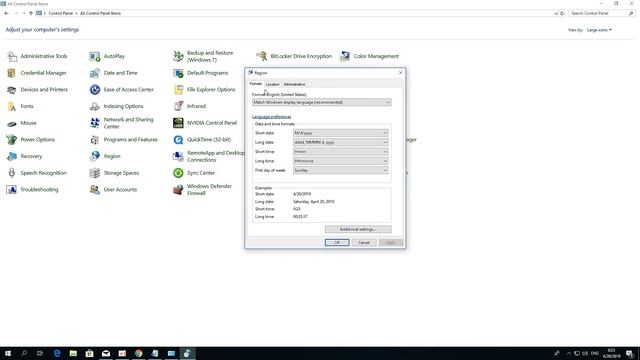Go up one level in Control Panel
The height and width of the screenshot is (360, 640).
31,13
